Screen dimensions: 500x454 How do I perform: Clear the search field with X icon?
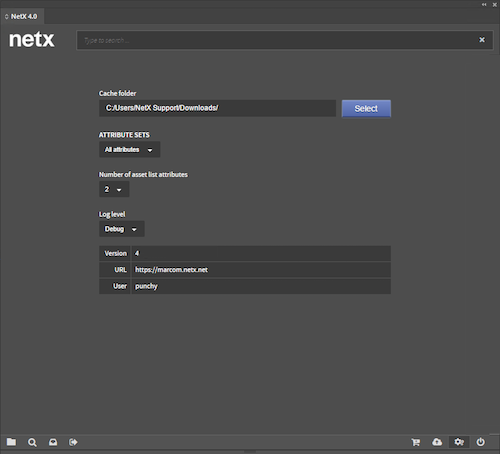482,40
